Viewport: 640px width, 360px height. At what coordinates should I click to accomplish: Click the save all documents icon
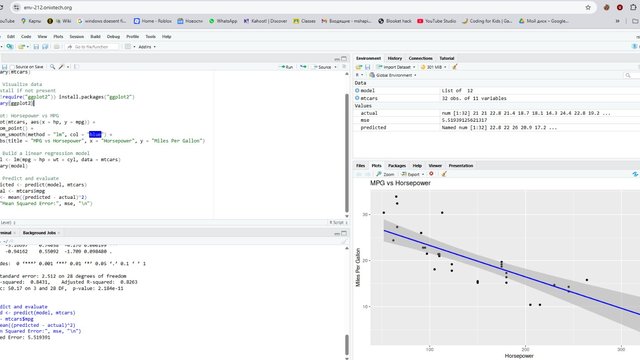45,47
